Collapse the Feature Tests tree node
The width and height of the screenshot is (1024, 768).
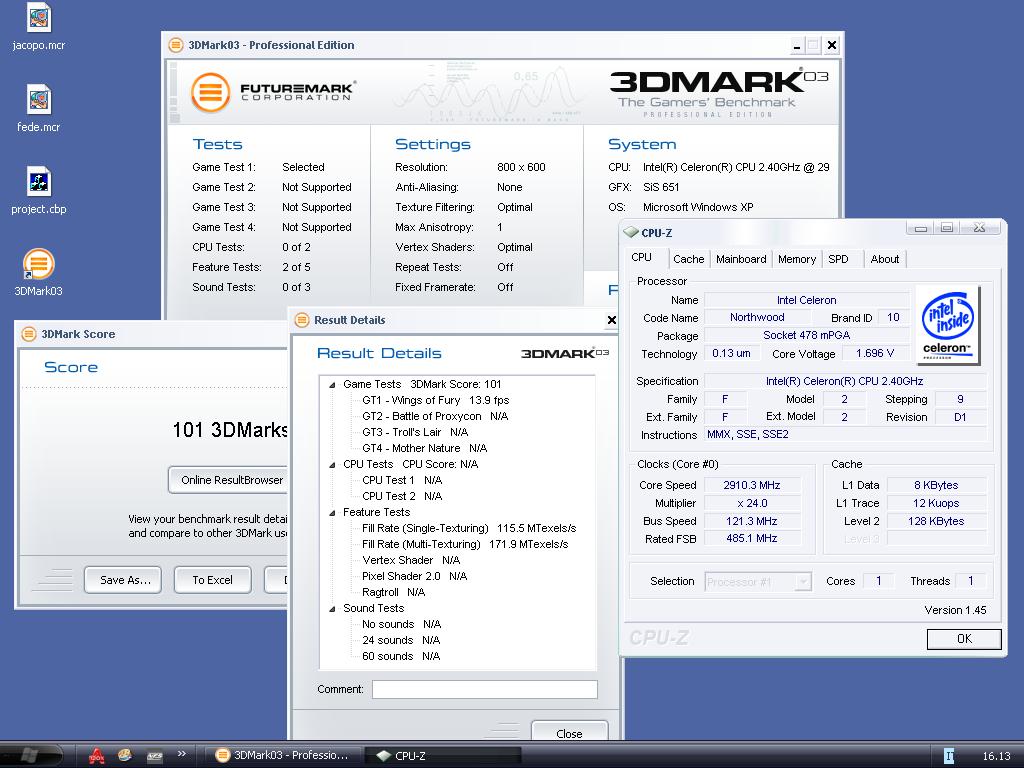[x=333, y=513]
